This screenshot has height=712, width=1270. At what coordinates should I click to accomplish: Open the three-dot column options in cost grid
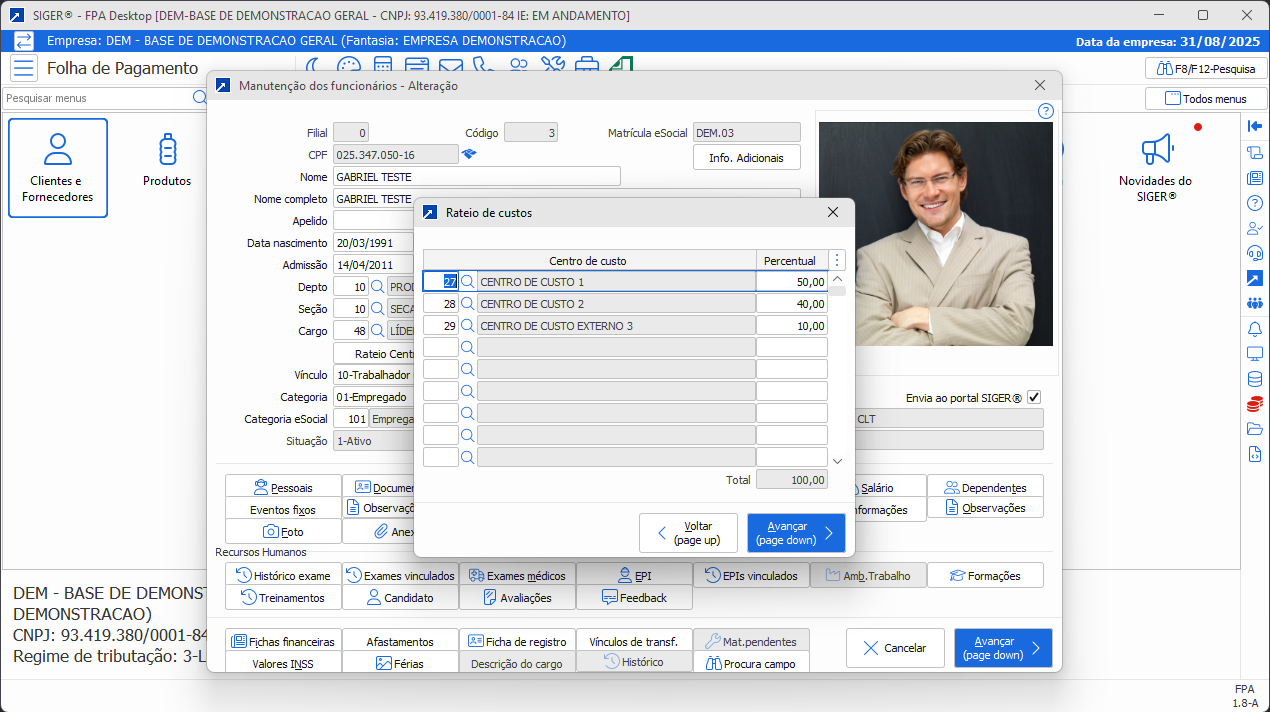coord(837,260)
